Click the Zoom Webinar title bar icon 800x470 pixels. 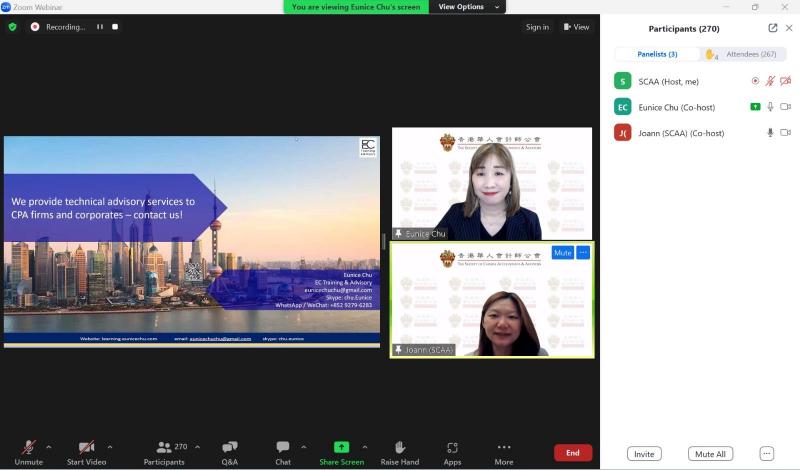click(x=6, y=7)
